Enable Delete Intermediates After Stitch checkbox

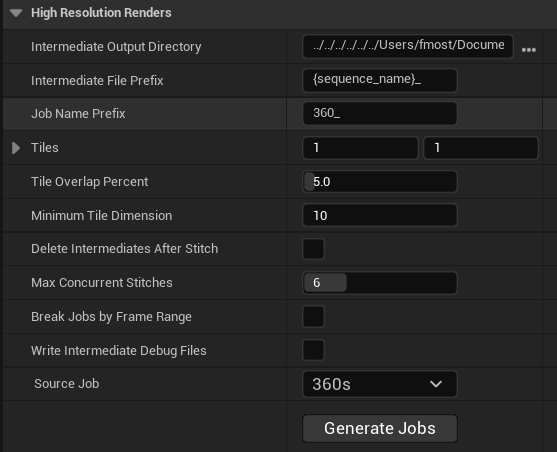click(313, 249)
